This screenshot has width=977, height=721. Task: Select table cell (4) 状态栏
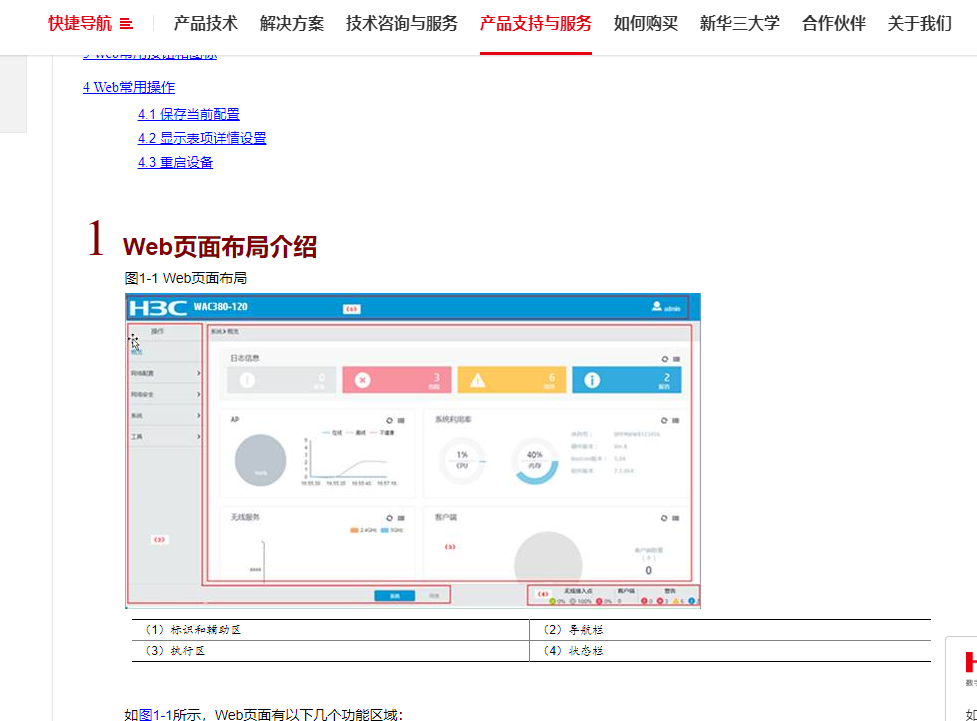coord(730,651)
